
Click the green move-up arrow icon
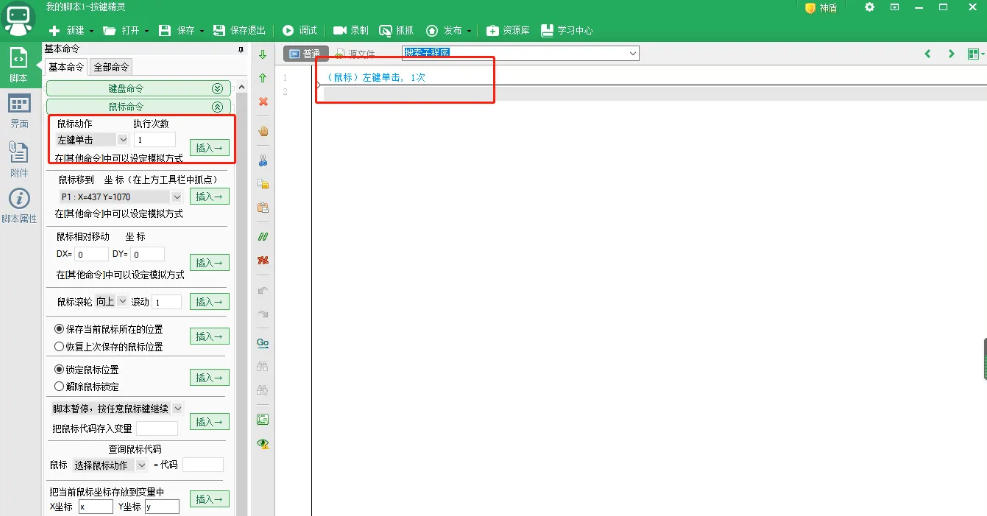click(x=263, y=78)
